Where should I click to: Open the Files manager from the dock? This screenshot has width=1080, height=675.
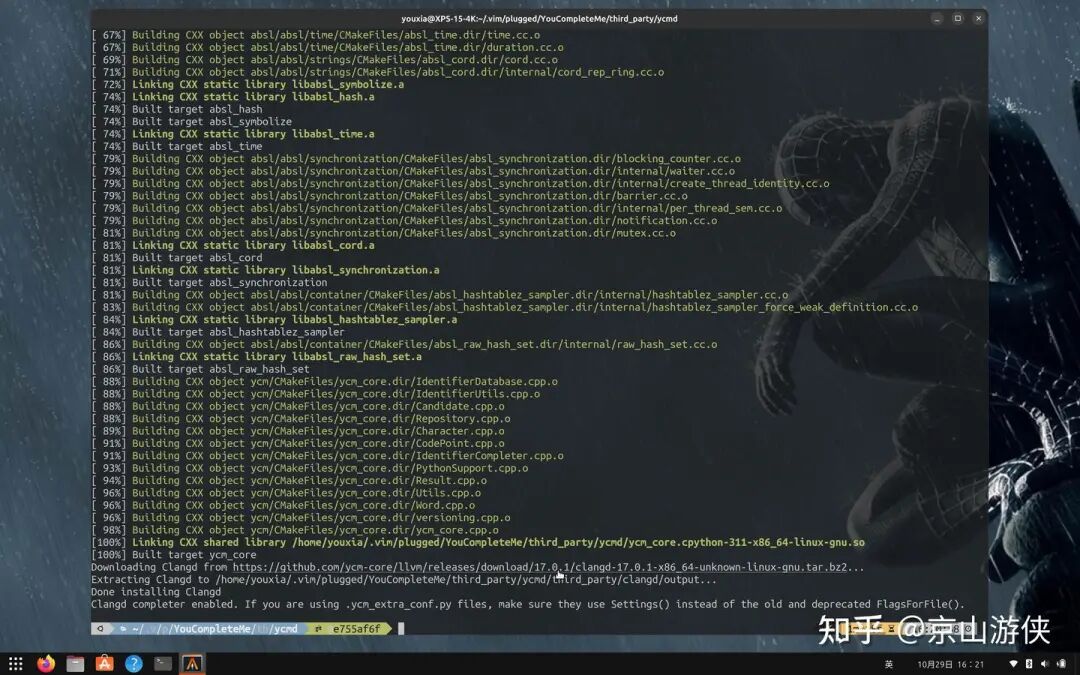tap(75, 664)
